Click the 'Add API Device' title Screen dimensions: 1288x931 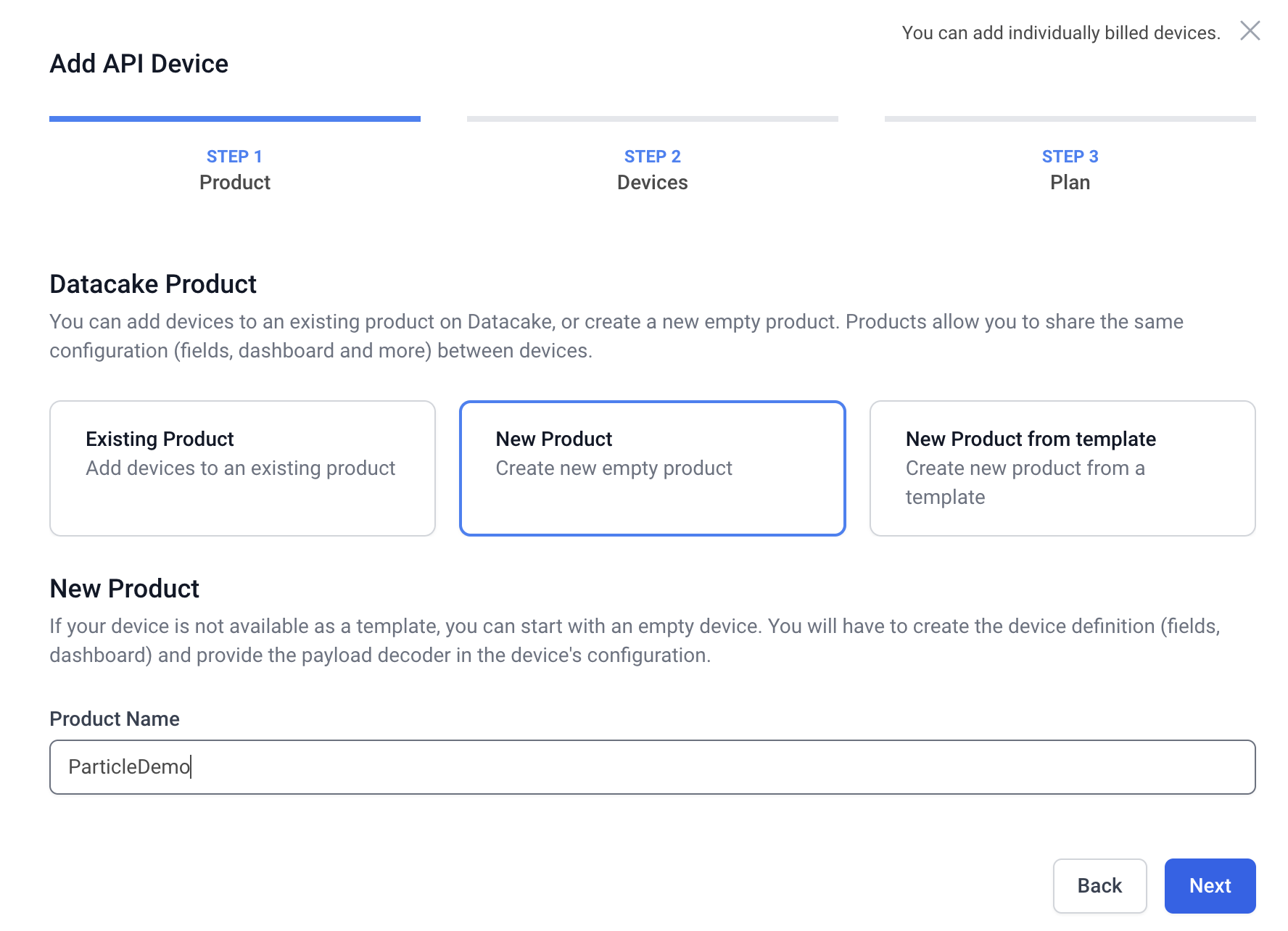pyautogui.click(x=139, y=64)
